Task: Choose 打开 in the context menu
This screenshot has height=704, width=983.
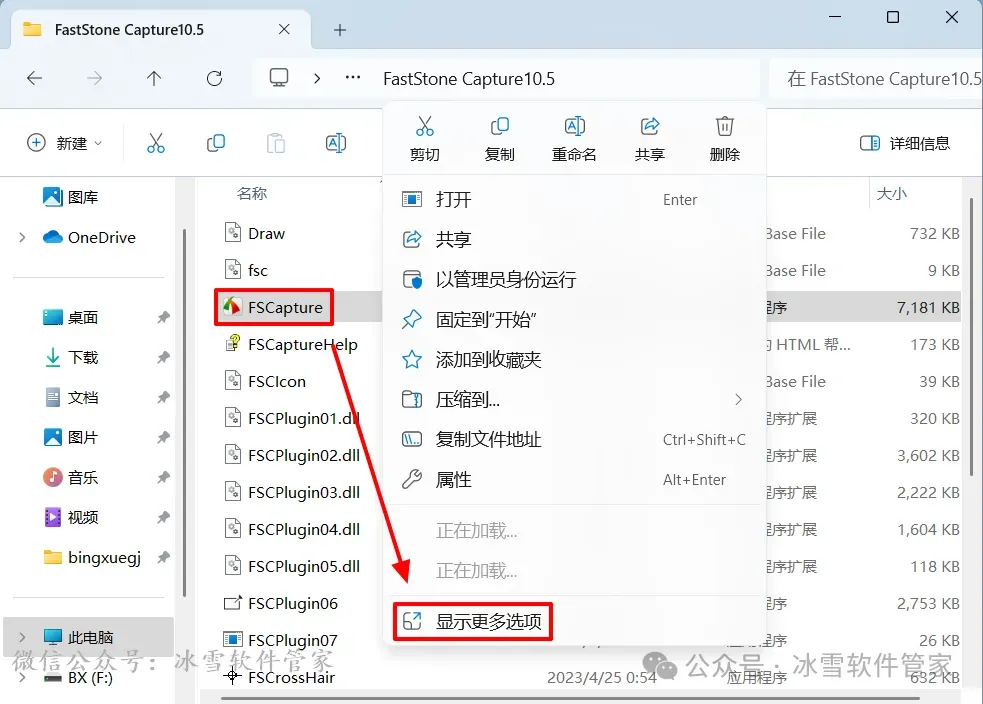Action: [x=574, y=199]
